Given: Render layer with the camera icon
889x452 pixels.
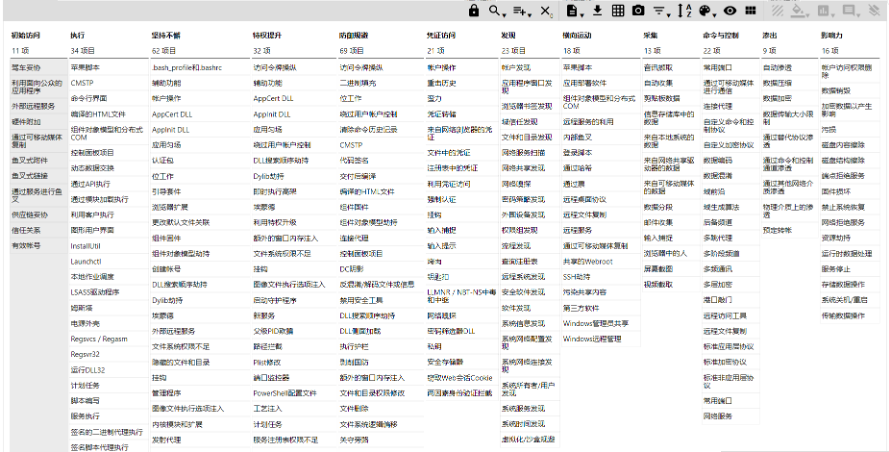Looking at the screenshot, I should pyautogui.click(x=637, y=10).
